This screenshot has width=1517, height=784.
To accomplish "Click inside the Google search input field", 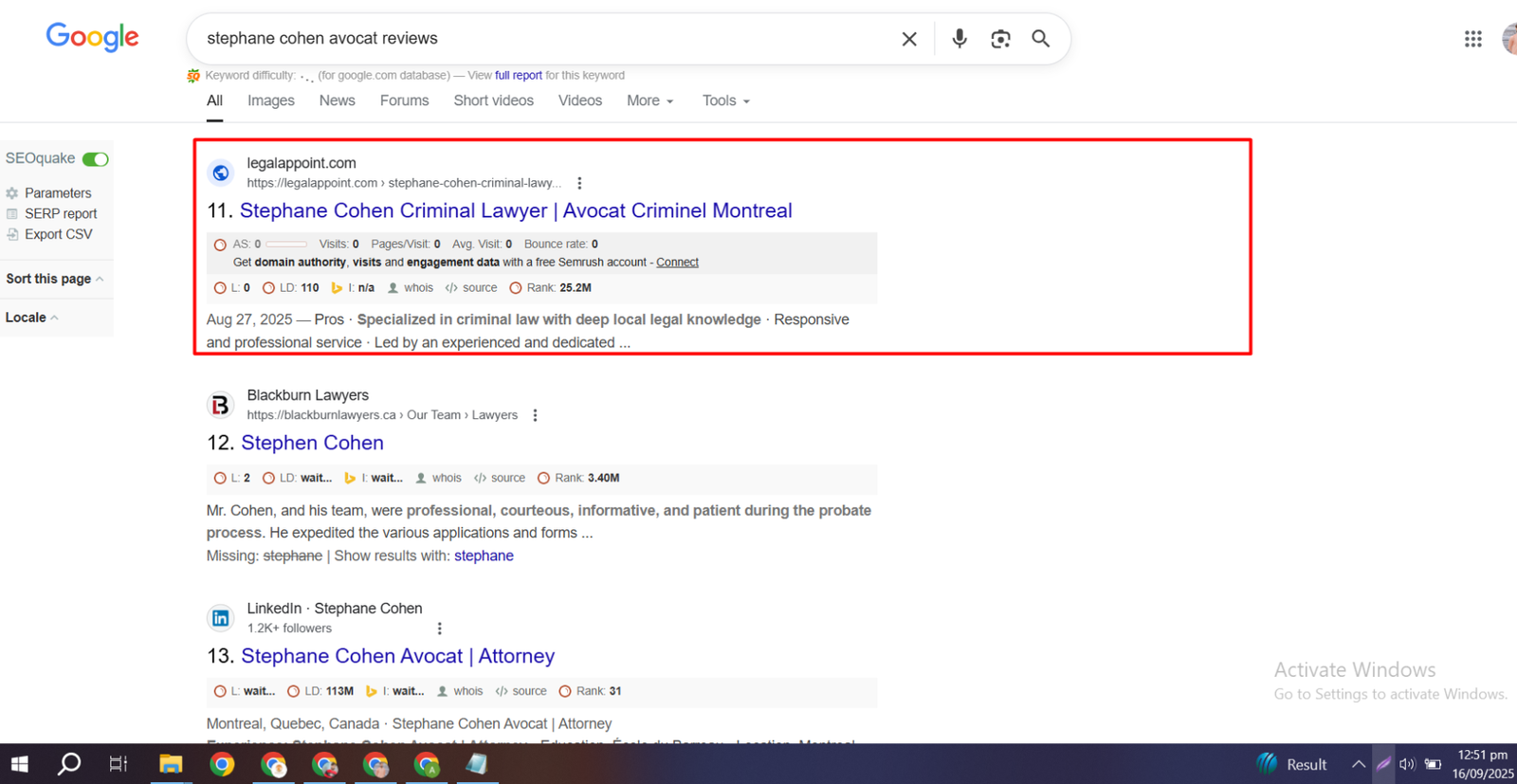I will point(540,39).
